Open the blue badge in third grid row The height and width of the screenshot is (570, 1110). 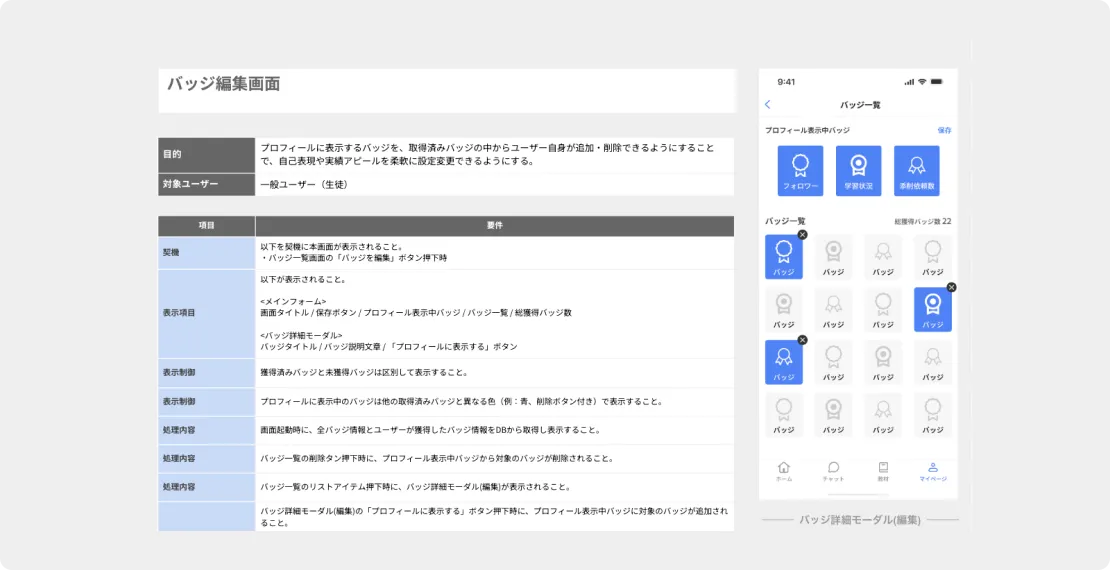pyautogui.click(x=784, y=362)
